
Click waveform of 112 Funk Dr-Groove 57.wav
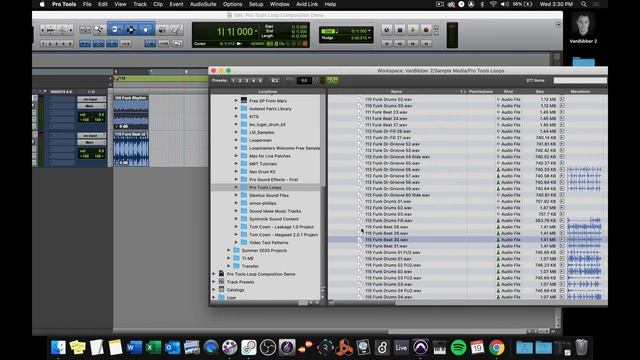click(584, 176)
